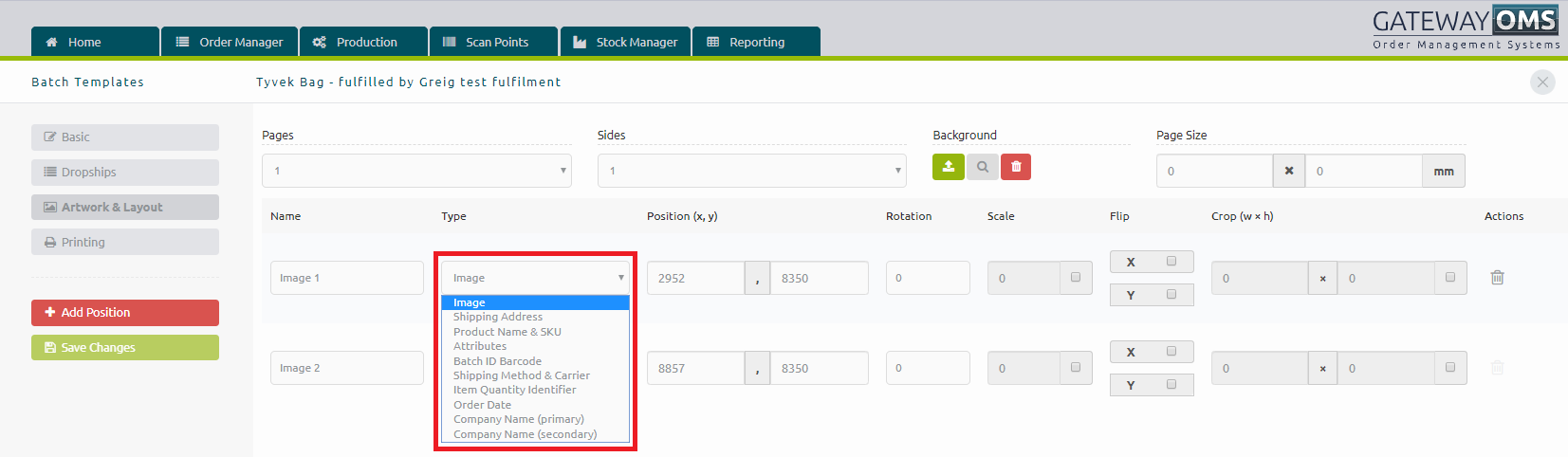
Task: Click the Image 1 rotation input field
Action: click(x=928, y=278)
